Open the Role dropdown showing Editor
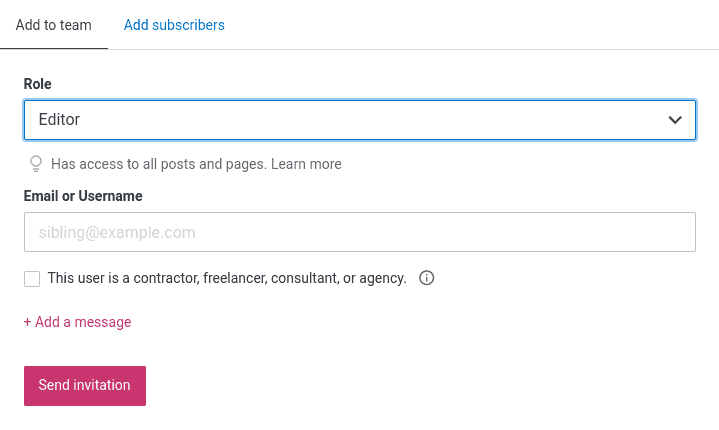The image size is (719, 430). pos(360,120)
